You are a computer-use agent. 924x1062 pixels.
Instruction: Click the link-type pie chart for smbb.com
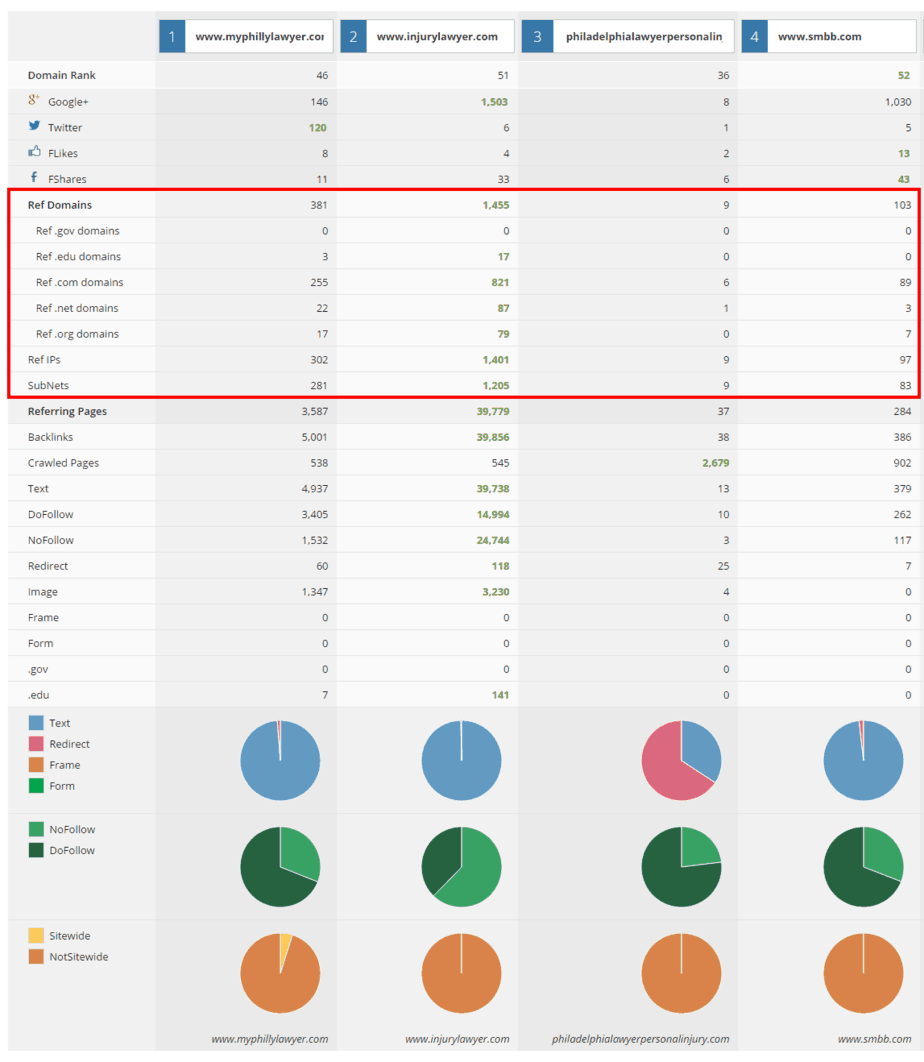pyautogui.click(x=863, y=760)
